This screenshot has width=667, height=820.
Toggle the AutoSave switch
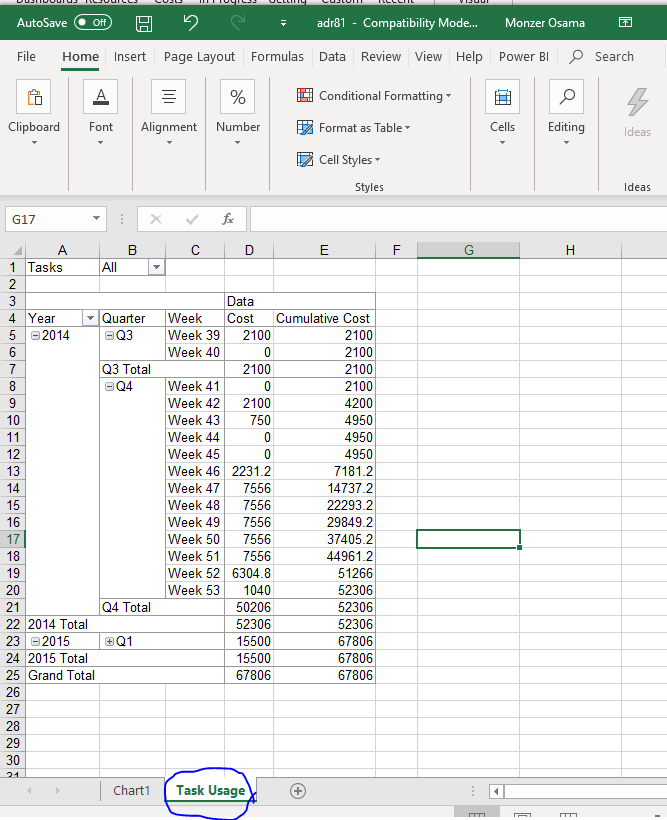point(93,23)
